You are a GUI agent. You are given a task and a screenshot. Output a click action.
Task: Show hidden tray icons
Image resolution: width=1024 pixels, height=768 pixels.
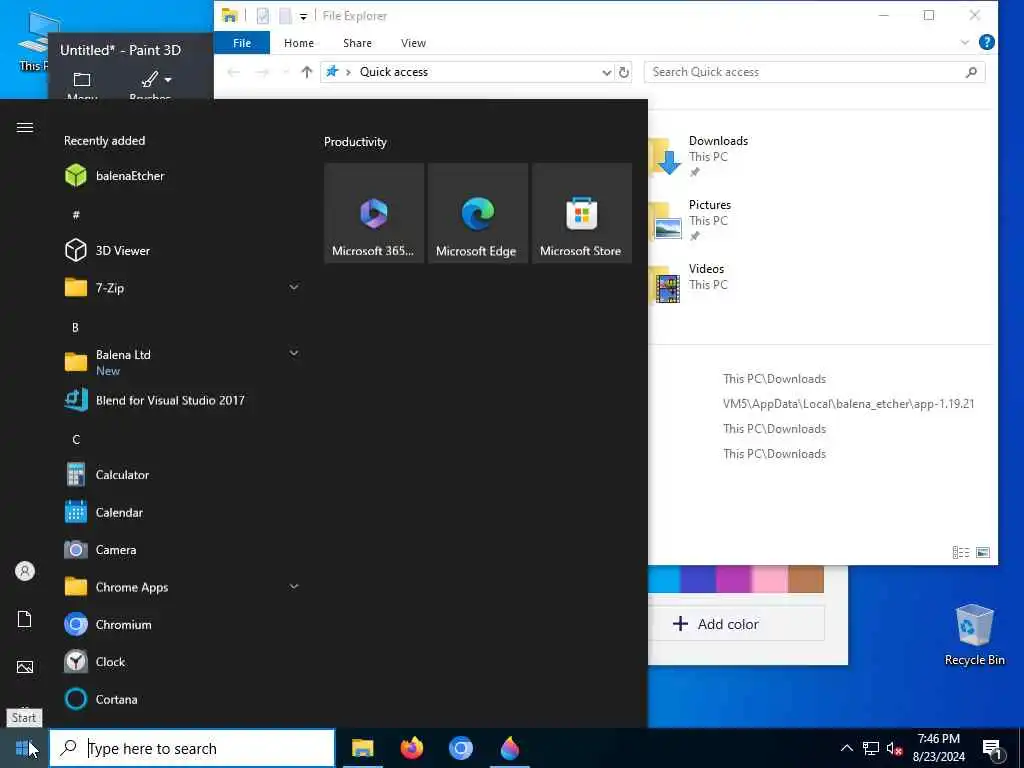pyautogui.click(x=846, y=748)
